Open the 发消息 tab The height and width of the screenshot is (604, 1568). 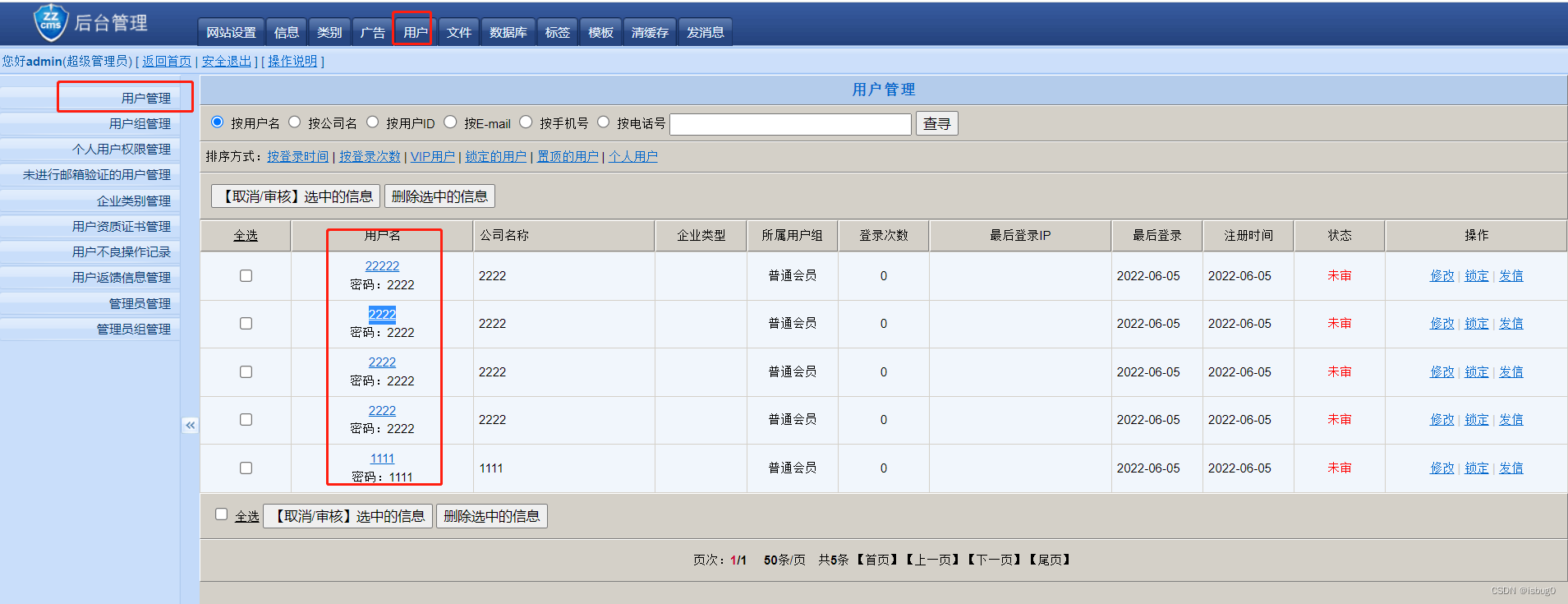click(x=706, y=32)
